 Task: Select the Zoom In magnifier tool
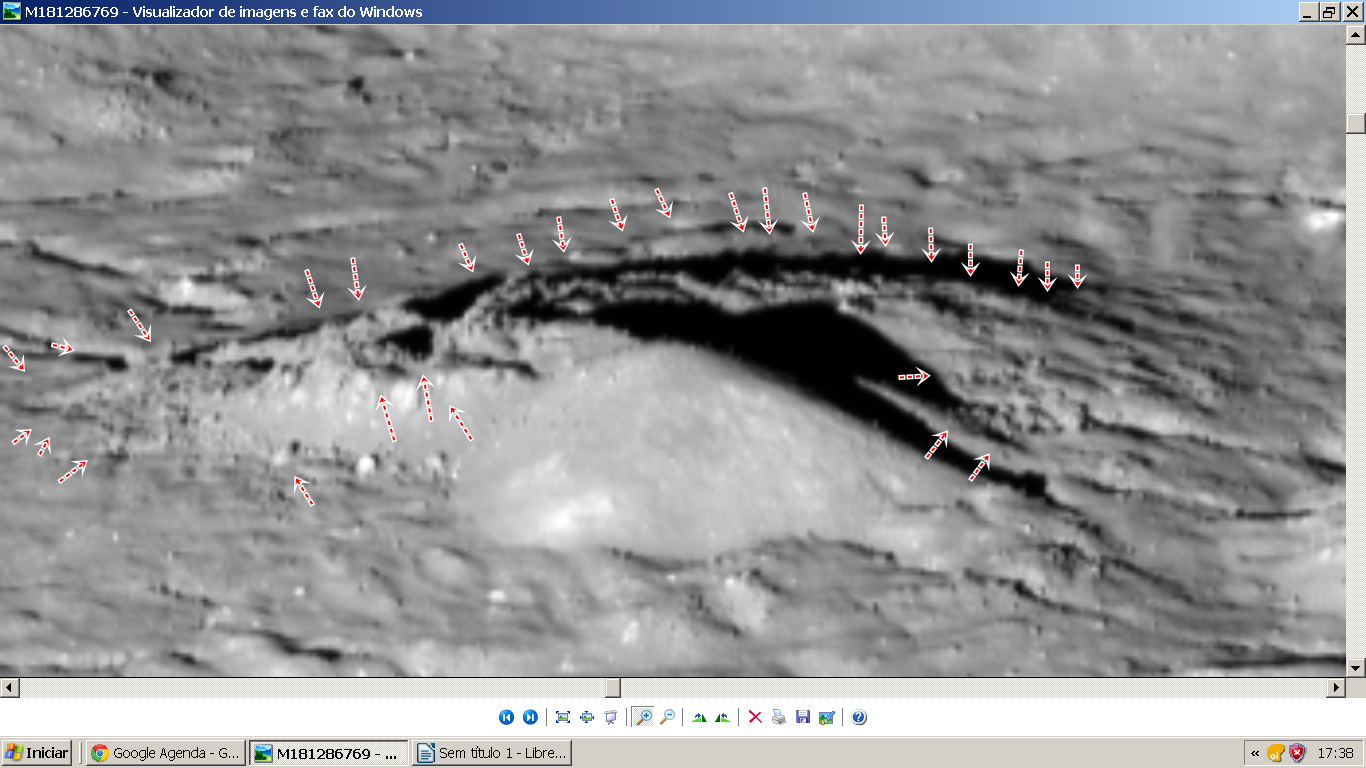coord(643,717)
